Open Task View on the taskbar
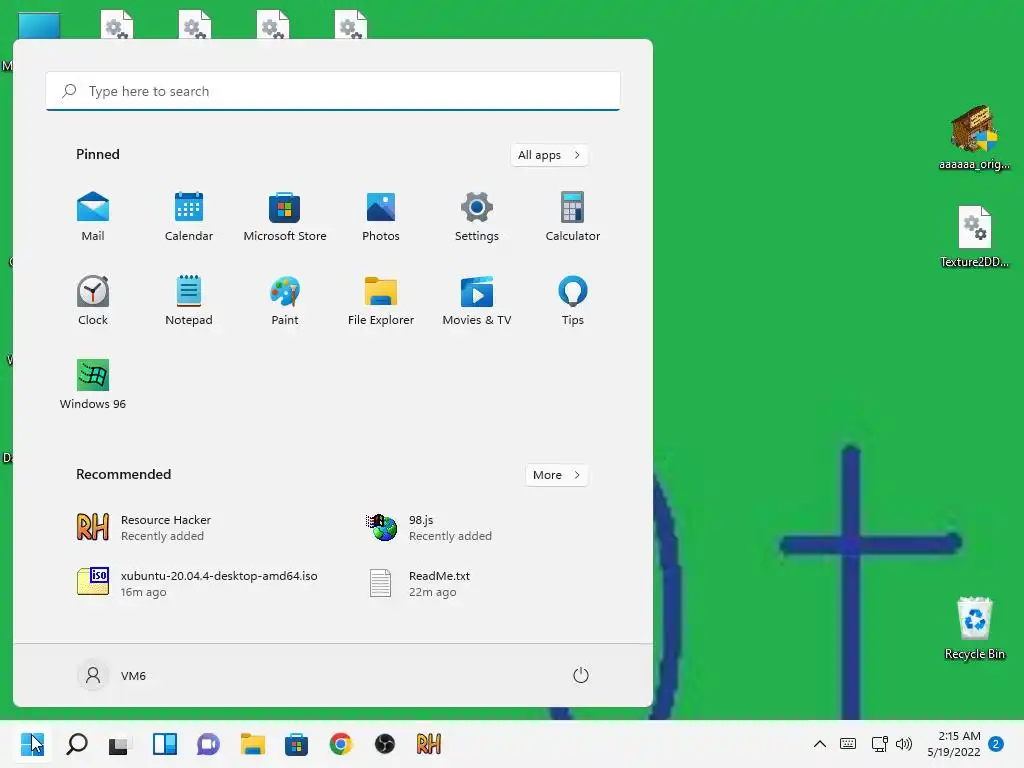Image resolution: width=1024 pixels, height=768 pixels. 120,744
